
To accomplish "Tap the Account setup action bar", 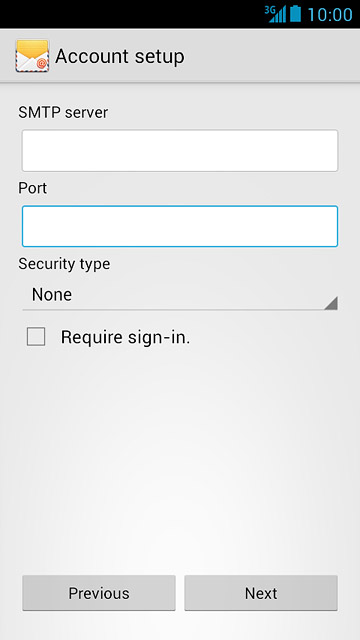I will [x=180, y=56].
